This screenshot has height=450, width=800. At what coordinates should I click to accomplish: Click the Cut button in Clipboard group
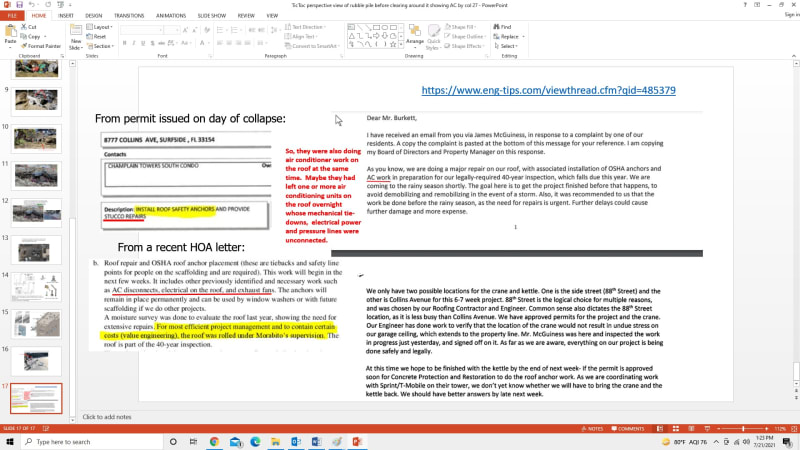pos(29,27)
